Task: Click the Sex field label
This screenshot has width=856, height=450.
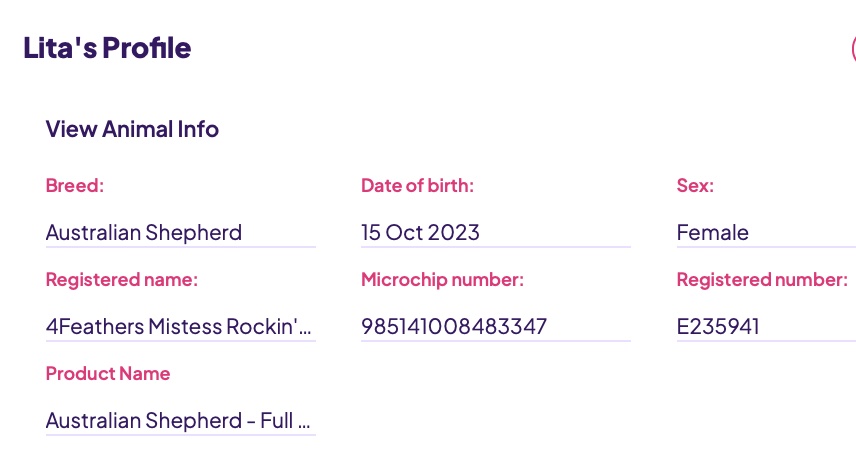Action: point(695,185)
